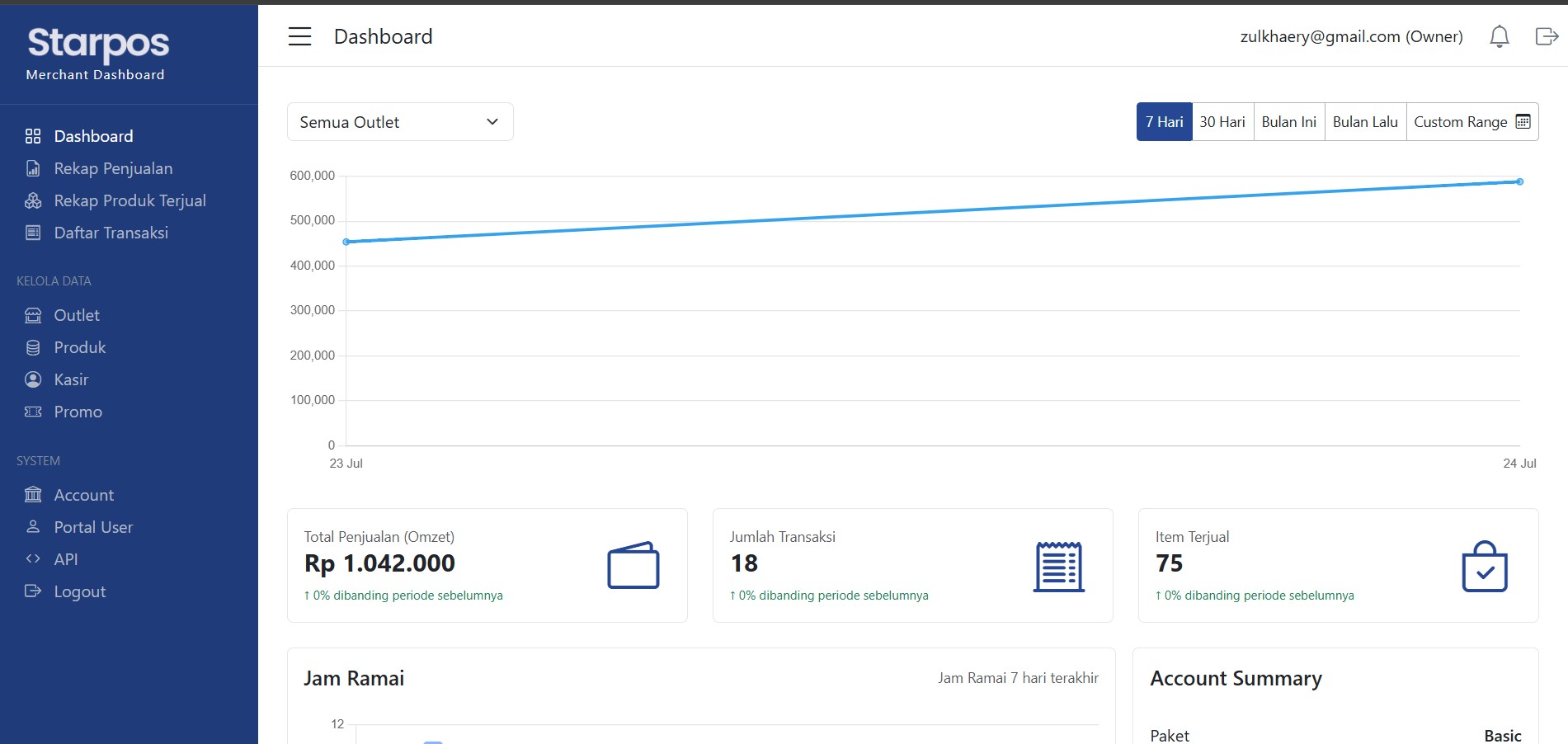The image size is (1568, 744).
Task: Click the wallet icon in Total Penjualan card
Action: 633,565
